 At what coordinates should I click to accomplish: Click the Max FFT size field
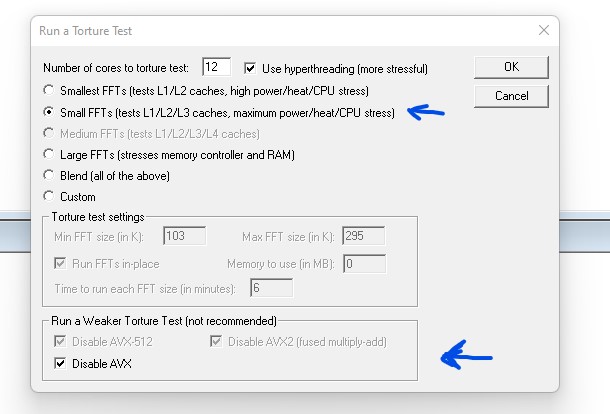(x=363, y=237)
